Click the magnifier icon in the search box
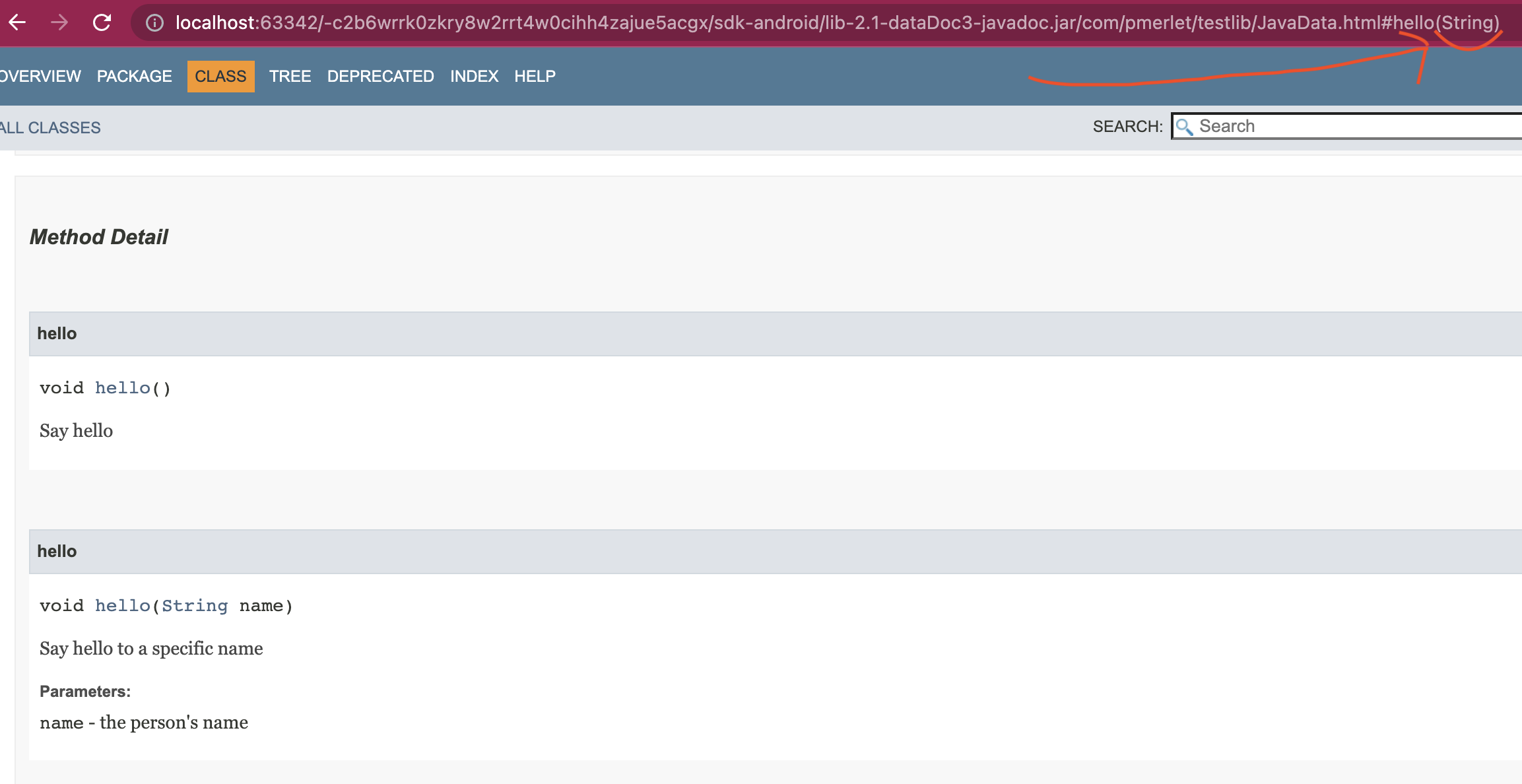1522x784 pixels. coord(1186,125)
